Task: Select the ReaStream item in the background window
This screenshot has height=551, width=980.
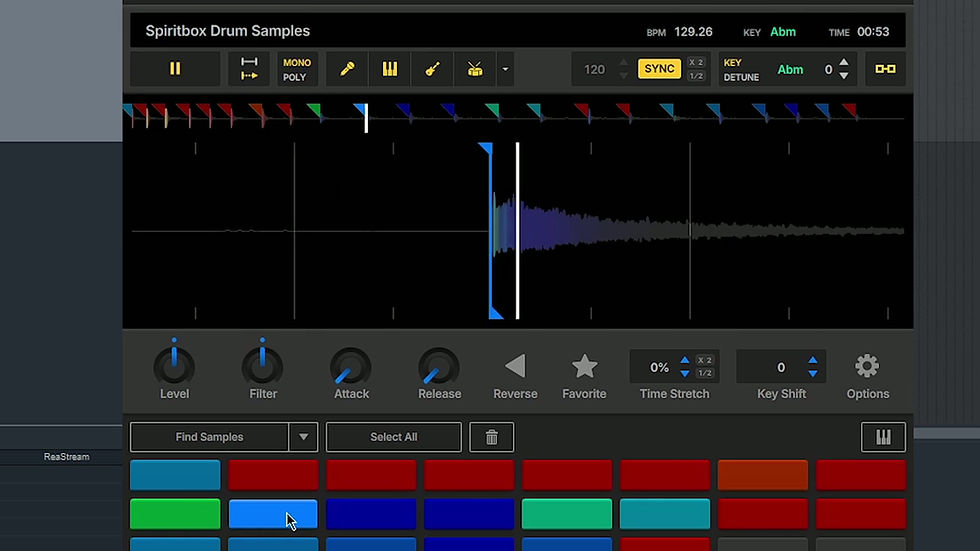Action: click(66, 457)
